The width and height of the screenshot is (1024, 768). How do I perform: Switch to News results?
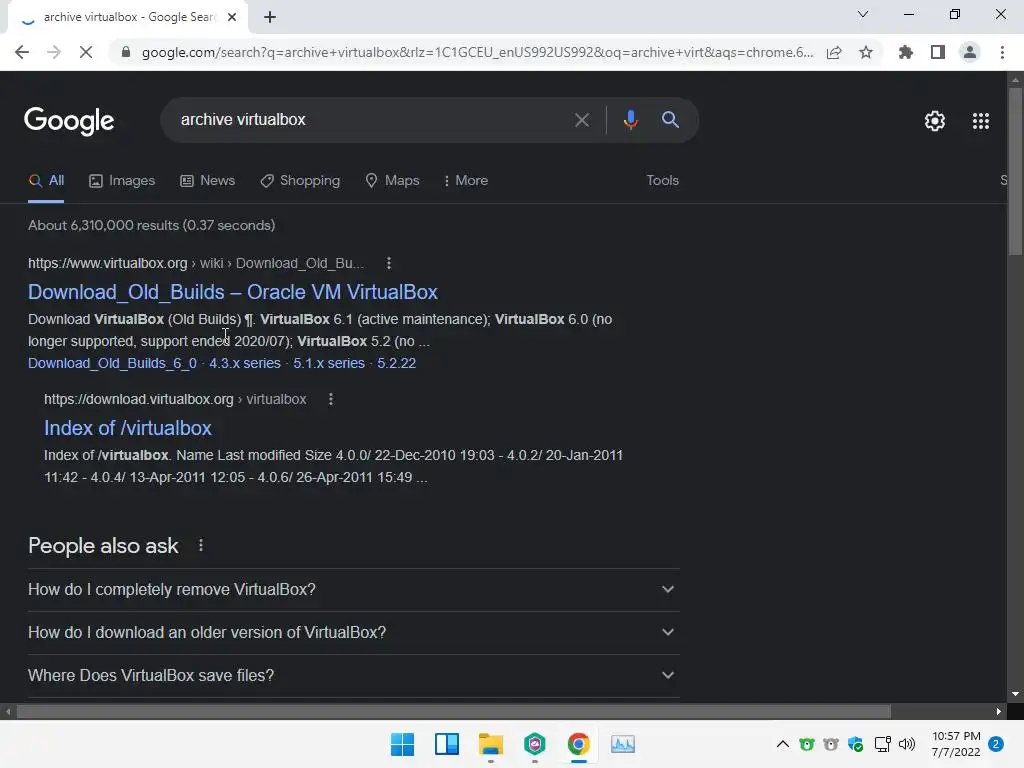[x=208, y=181]
